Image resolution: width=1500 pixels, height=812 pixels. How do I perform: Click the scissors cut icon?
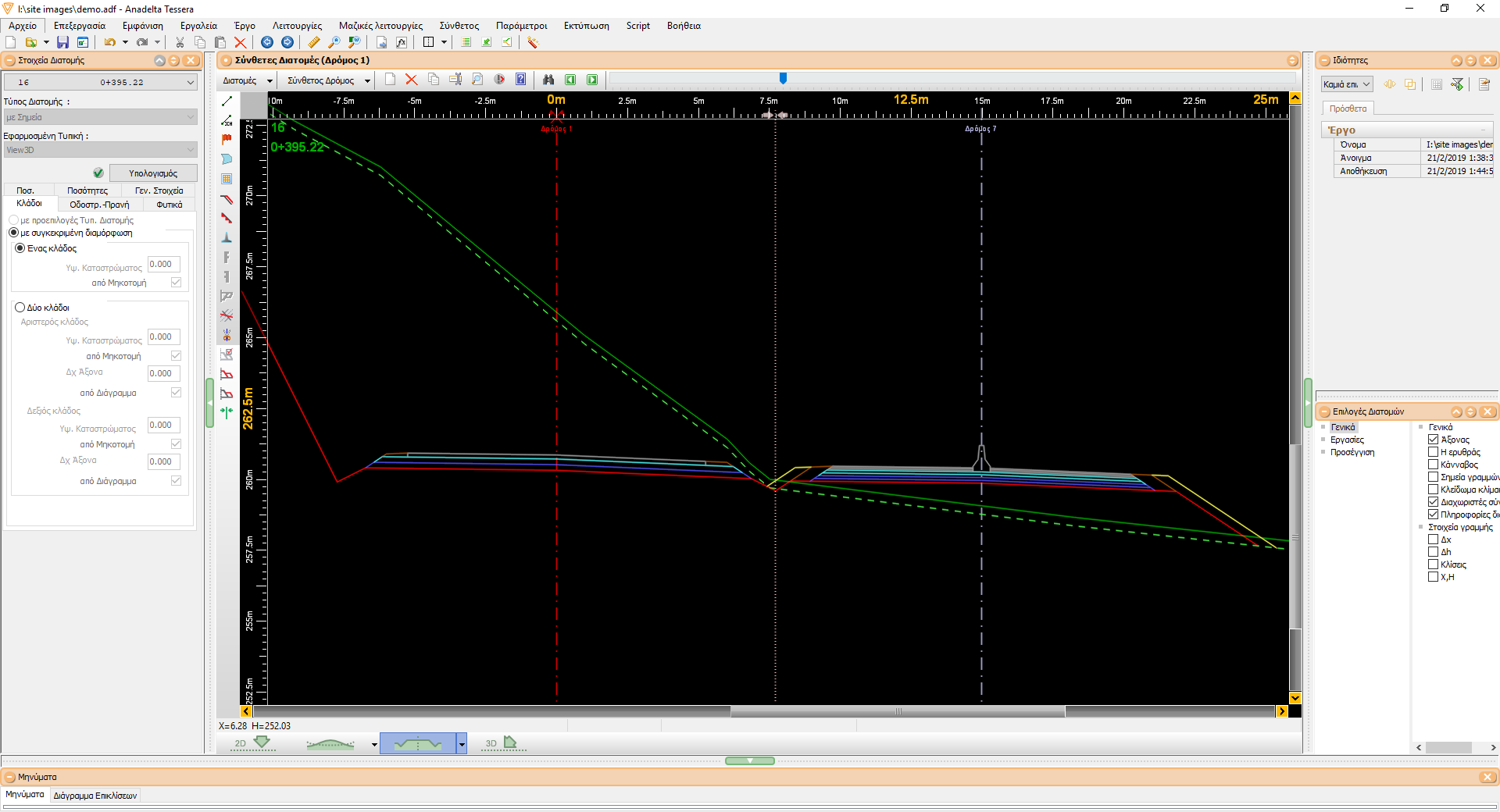pos(180,42)
